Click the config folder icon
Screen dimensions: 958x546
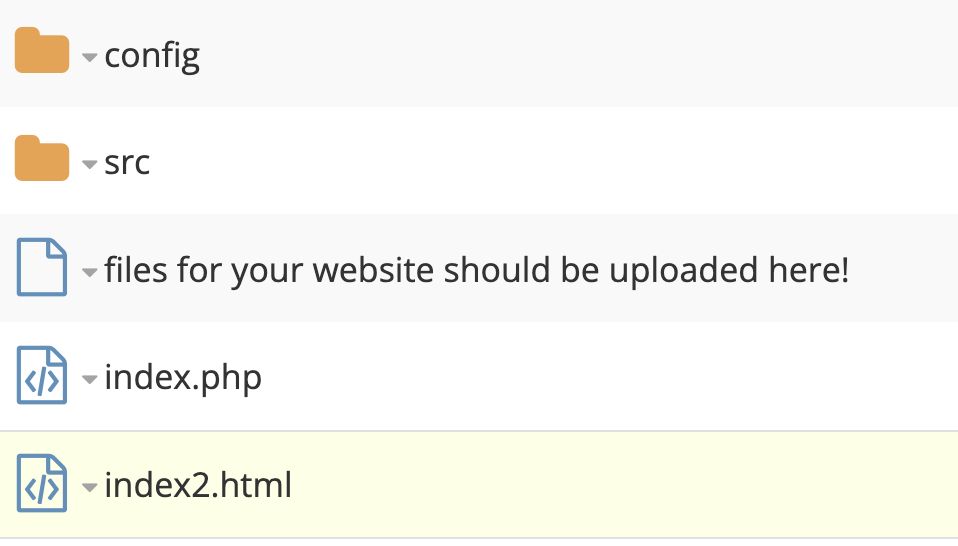click(x=42, y=52)
